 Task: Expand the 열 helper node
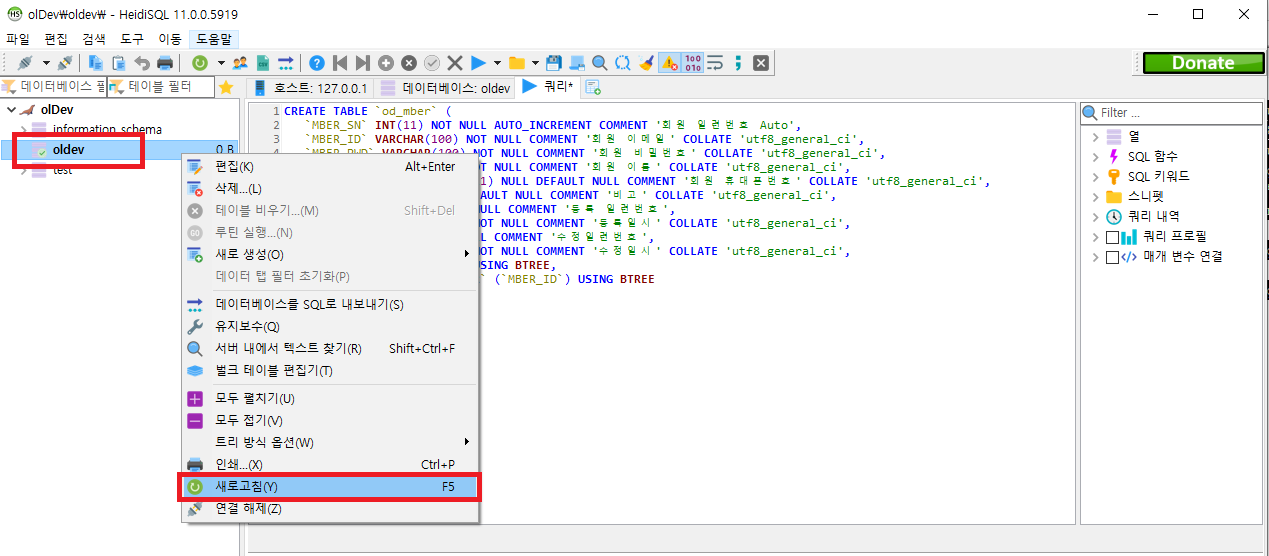pyautogui.click(x=1095, y=136)
